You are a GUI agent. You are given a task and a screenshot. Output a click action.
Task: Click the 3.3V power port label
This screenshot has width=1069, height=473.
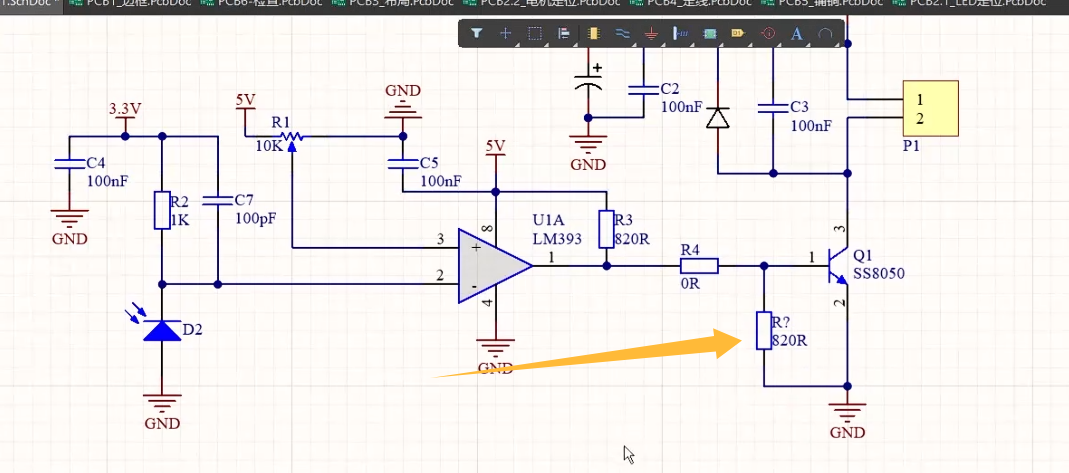(x=125, y=109)
